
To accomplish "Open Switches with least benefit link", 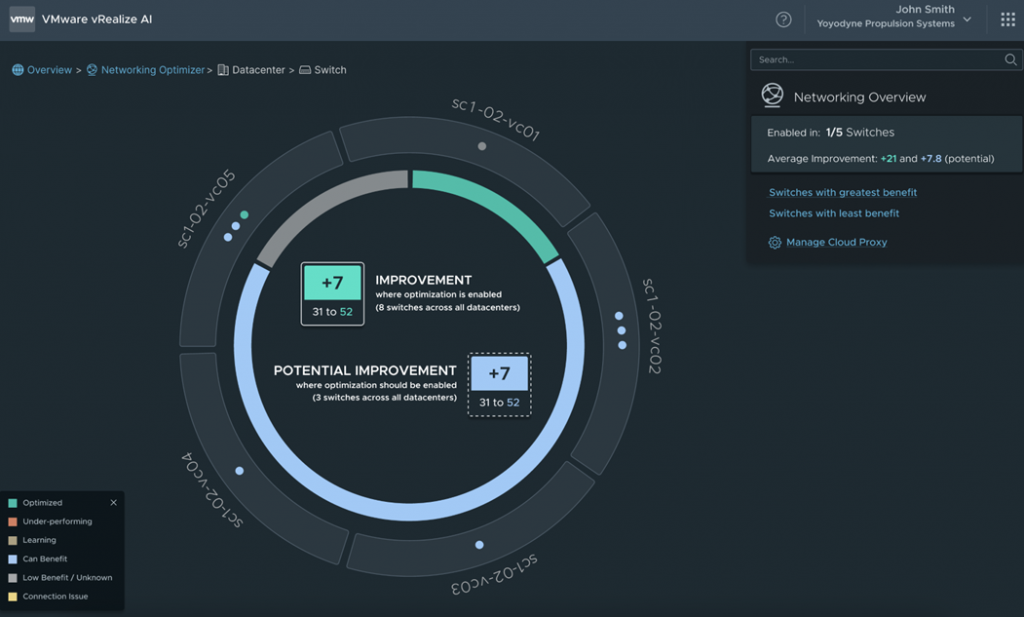I will click(x=834, y=213).
